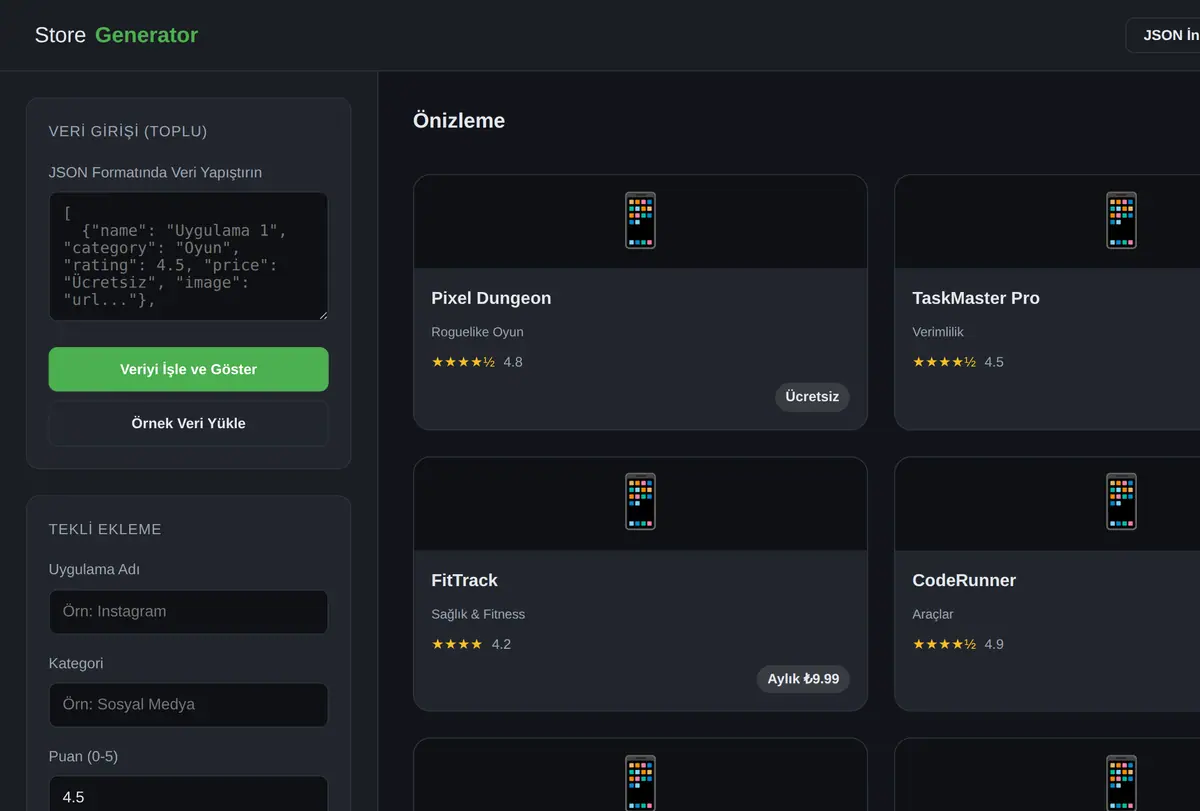Click the JSON Formatında Veri Yapıştırın label

point(155,172)
